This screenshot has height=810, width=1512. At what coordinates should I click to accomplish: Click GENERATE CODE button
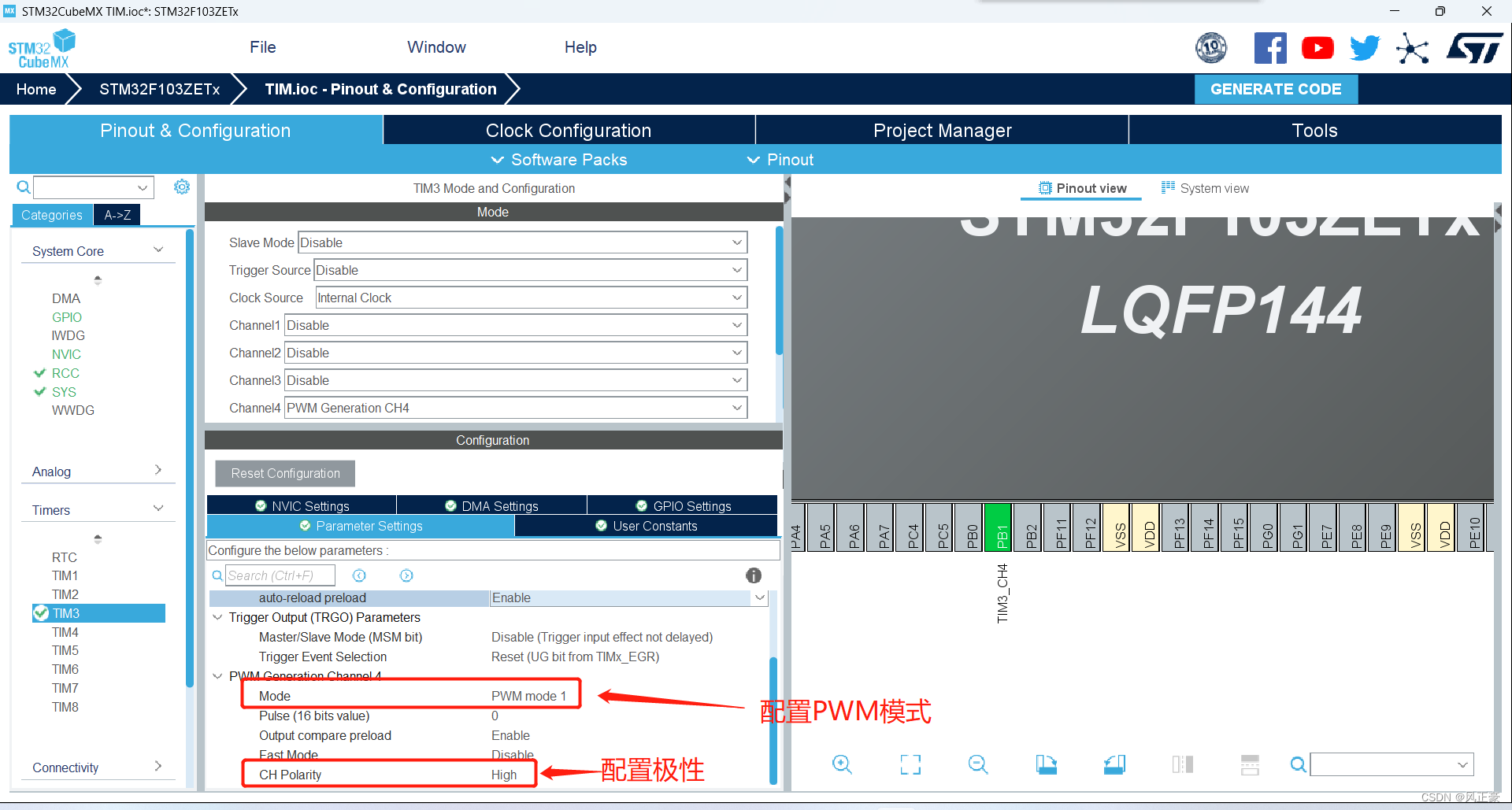pyautogui.click(x=1276, y=89)
